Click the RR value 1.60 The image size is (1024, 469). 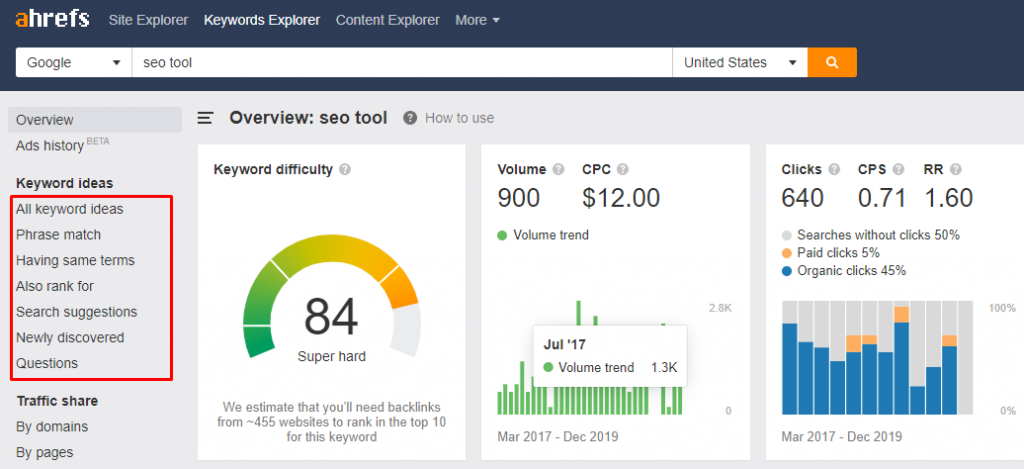tap(948, 198)
